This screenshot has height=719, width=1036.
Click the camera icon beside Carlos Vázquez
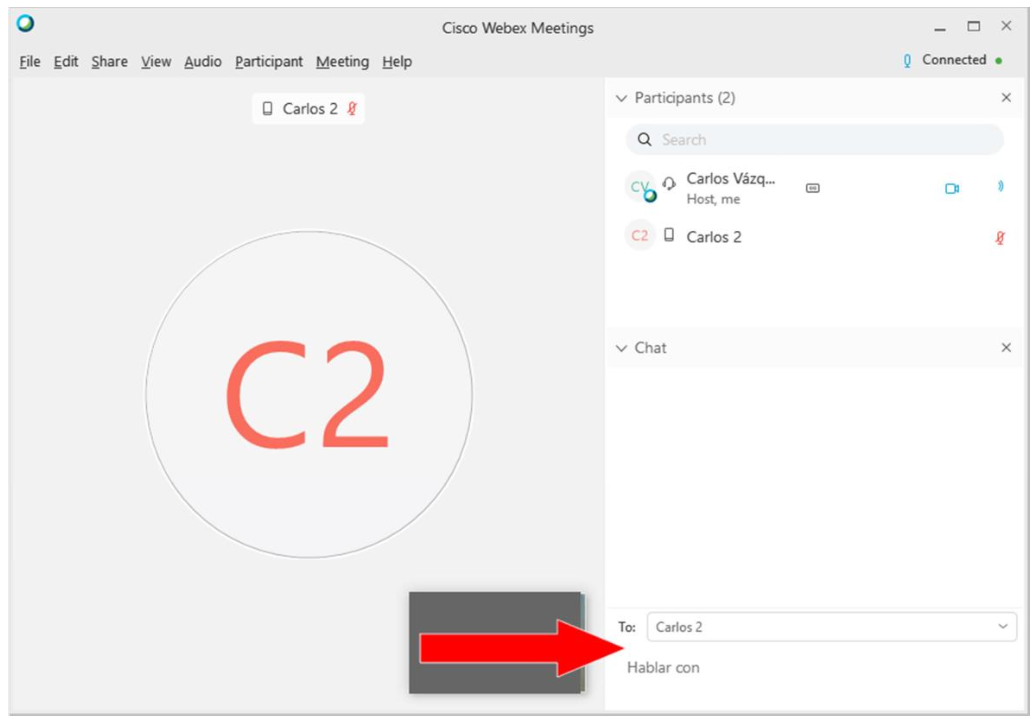951,188
